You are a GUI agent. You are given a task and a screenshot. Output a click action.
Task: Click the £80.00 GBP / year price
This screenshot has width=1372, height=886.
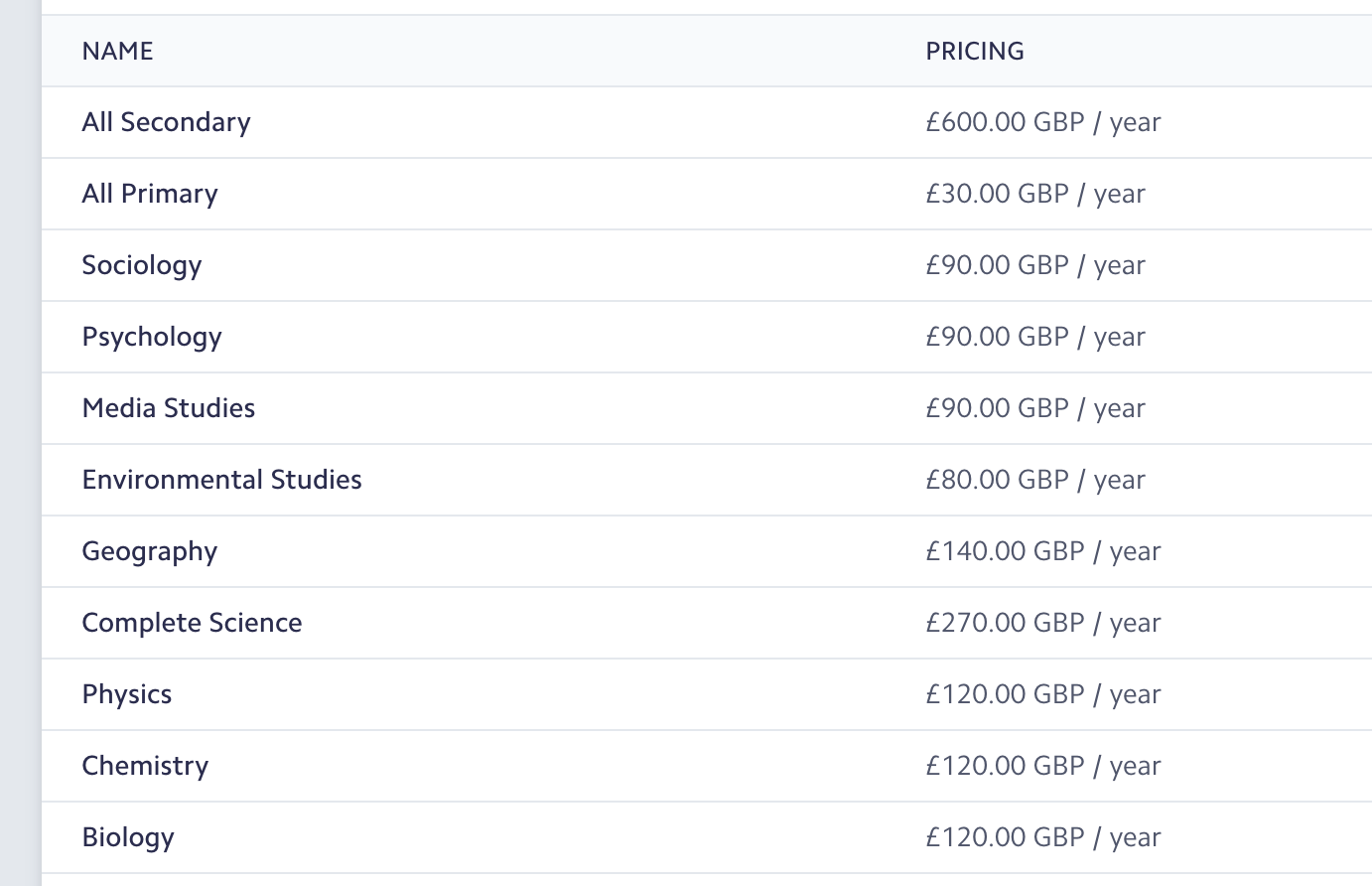[x=1035, y=480]
